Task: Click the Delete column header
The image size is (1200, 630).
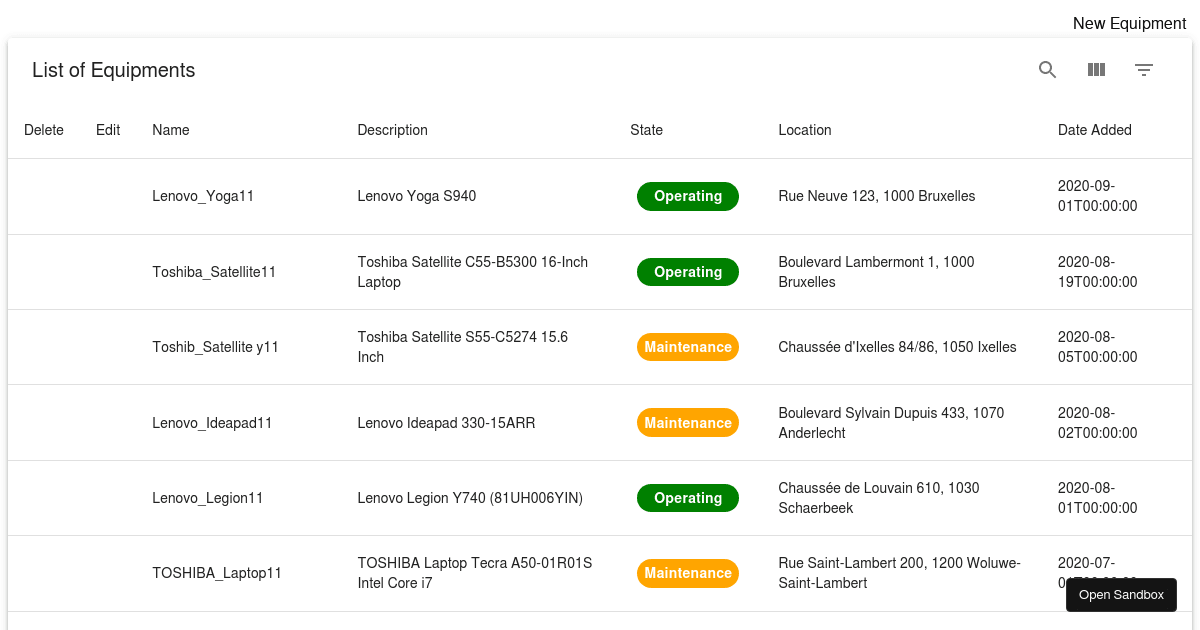Action: [x=44, y=130]
